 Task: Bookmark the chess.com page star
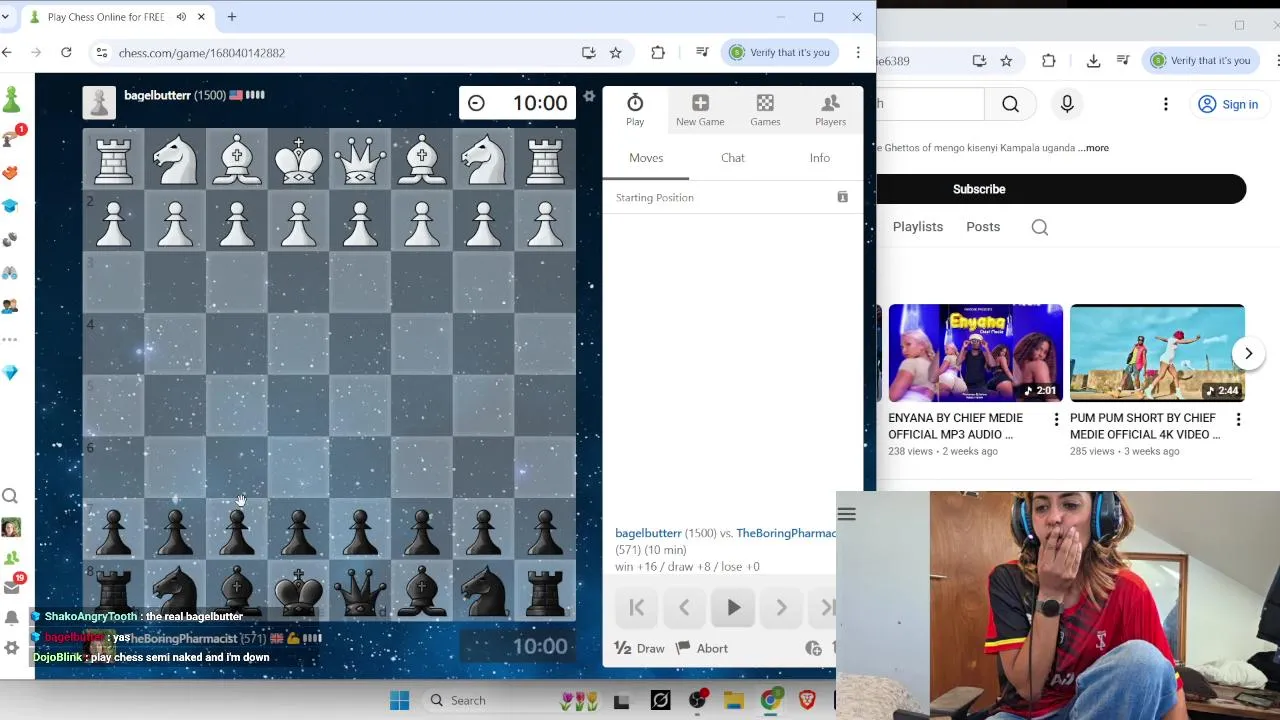[615, 52]
